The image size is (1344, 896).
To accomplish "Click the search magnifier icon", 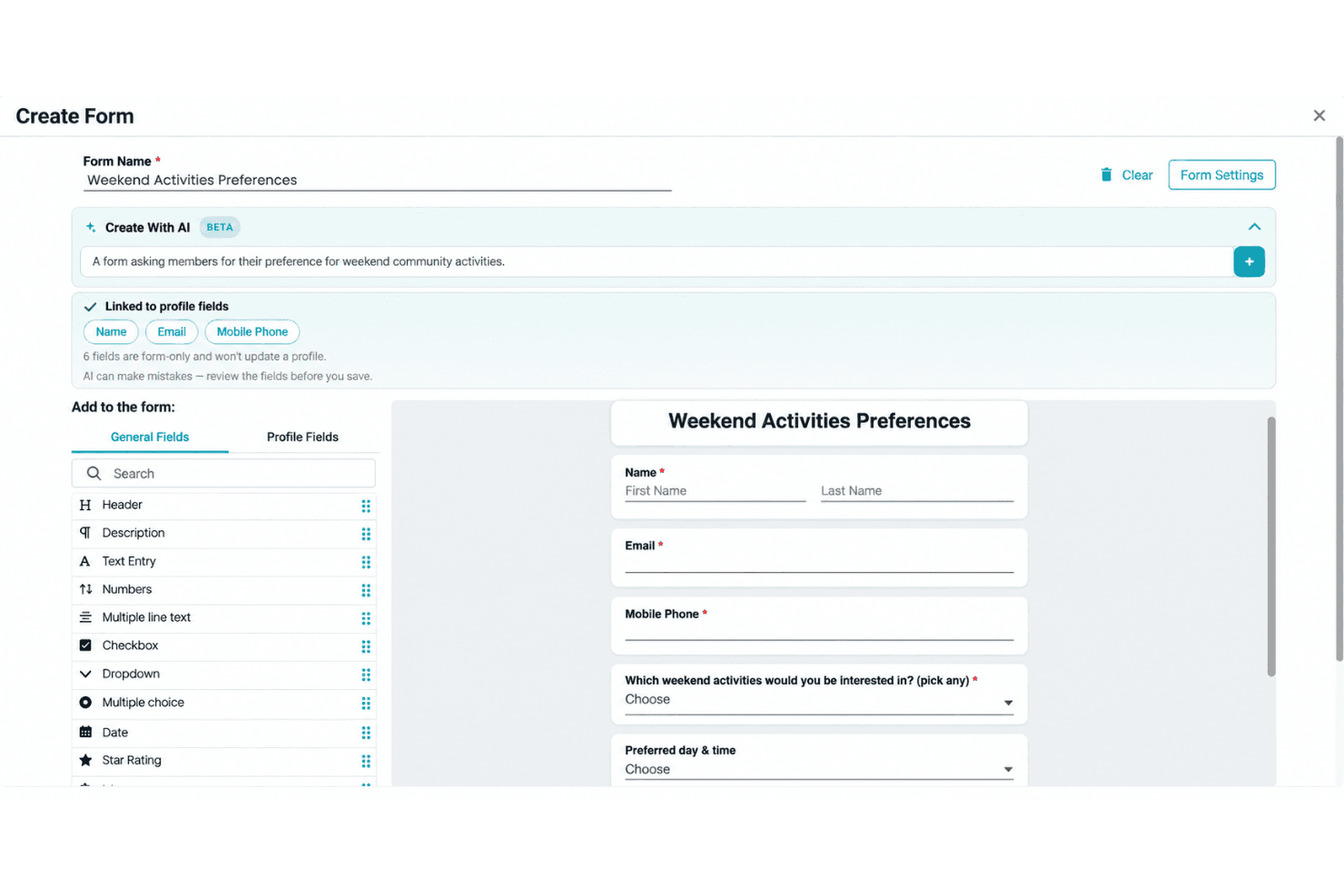I will pyautogui.click(x=94, y=473).
